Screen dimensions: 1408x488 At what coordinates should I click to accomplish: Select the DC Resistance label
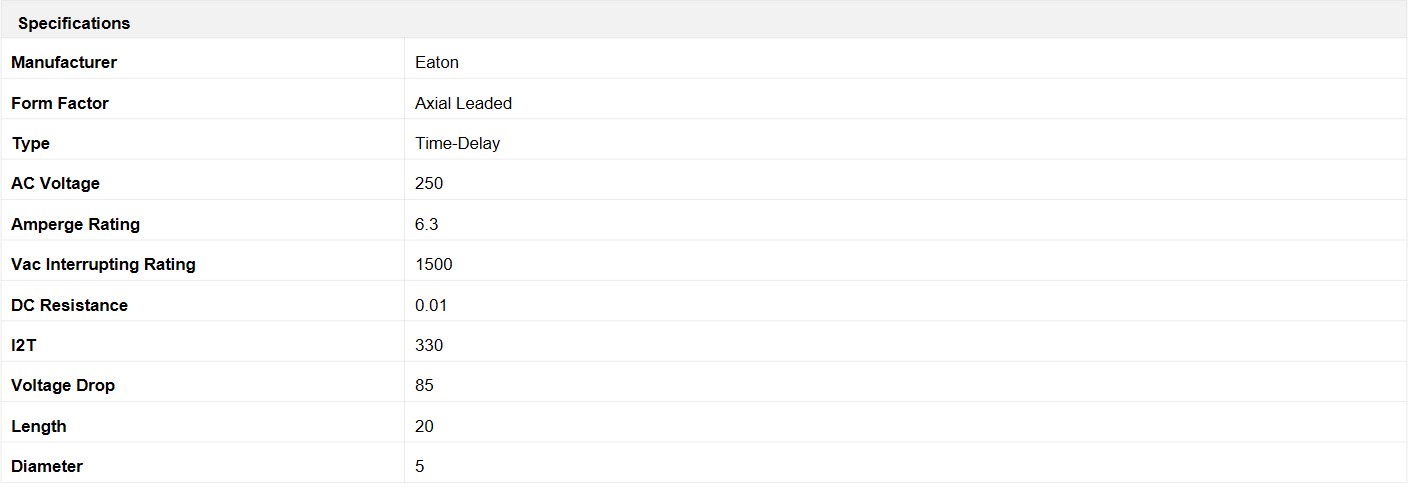(70, 305)
